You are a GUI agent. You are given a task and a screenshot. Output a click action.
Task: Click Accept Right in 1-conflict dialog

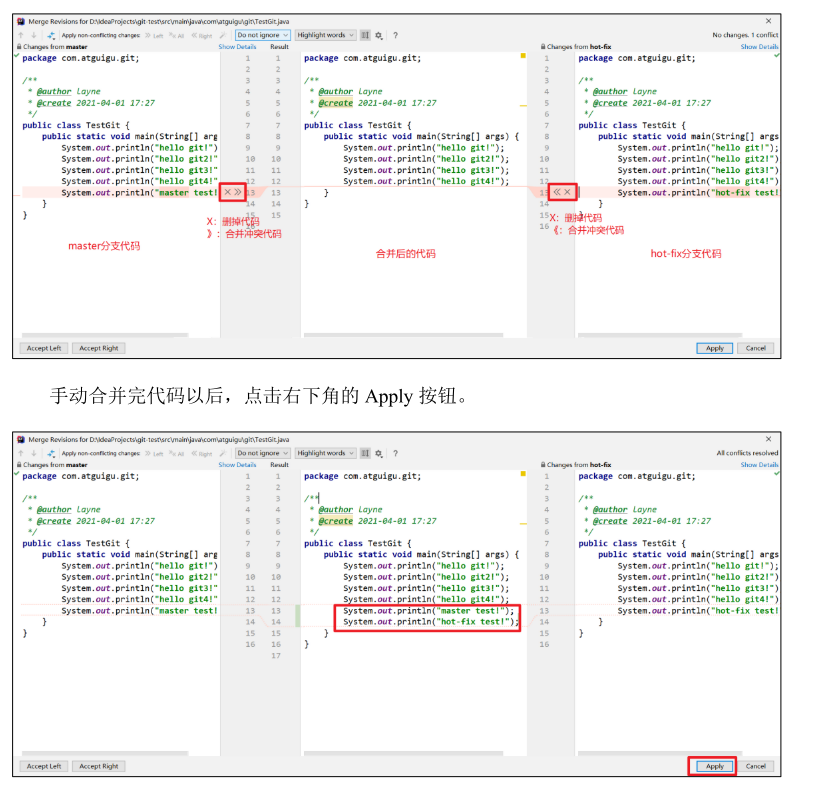99,348
